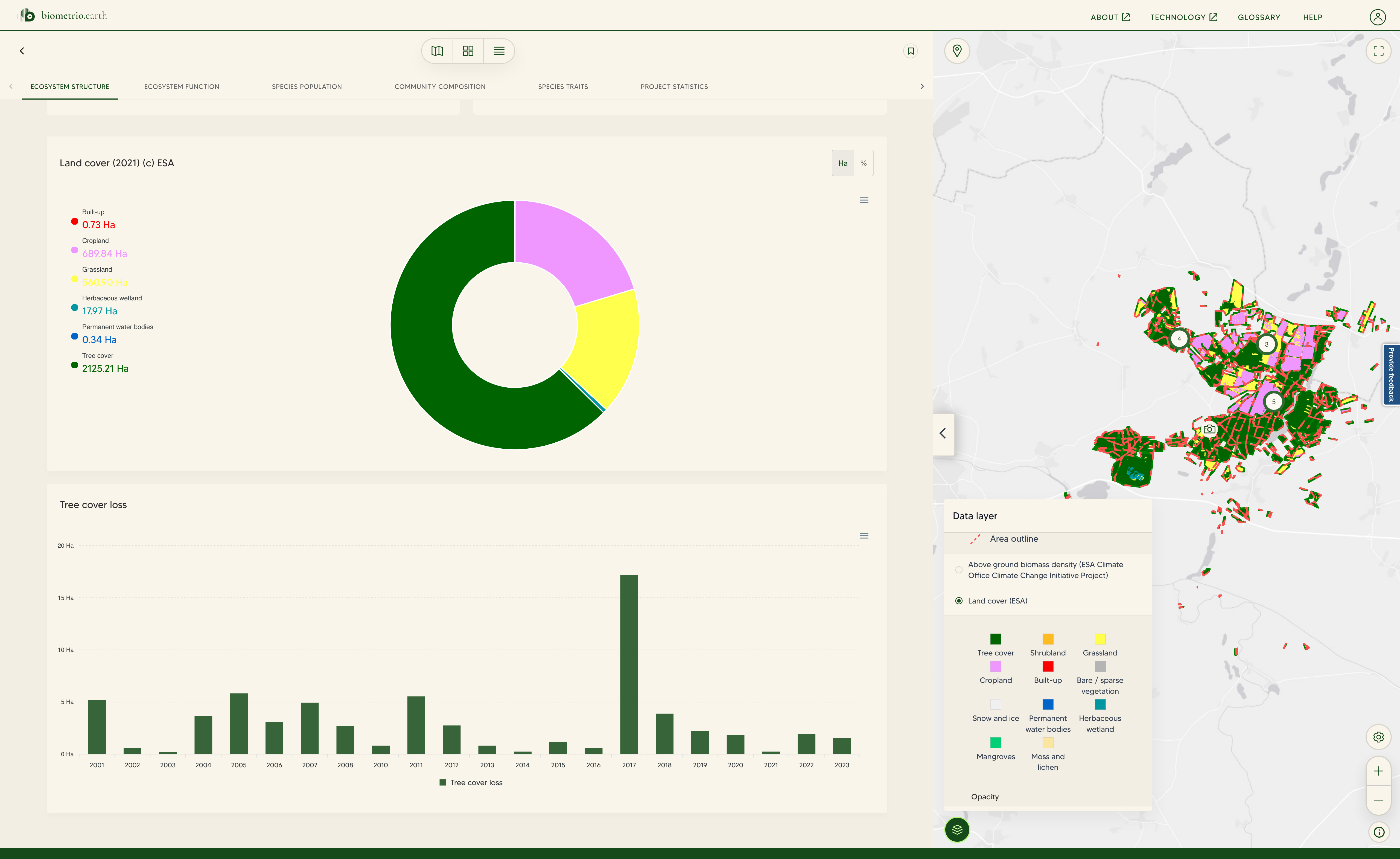This screenshot has height=859, width=1400.
Task: Open Species Population tab
Action: [x=307, y=87]
